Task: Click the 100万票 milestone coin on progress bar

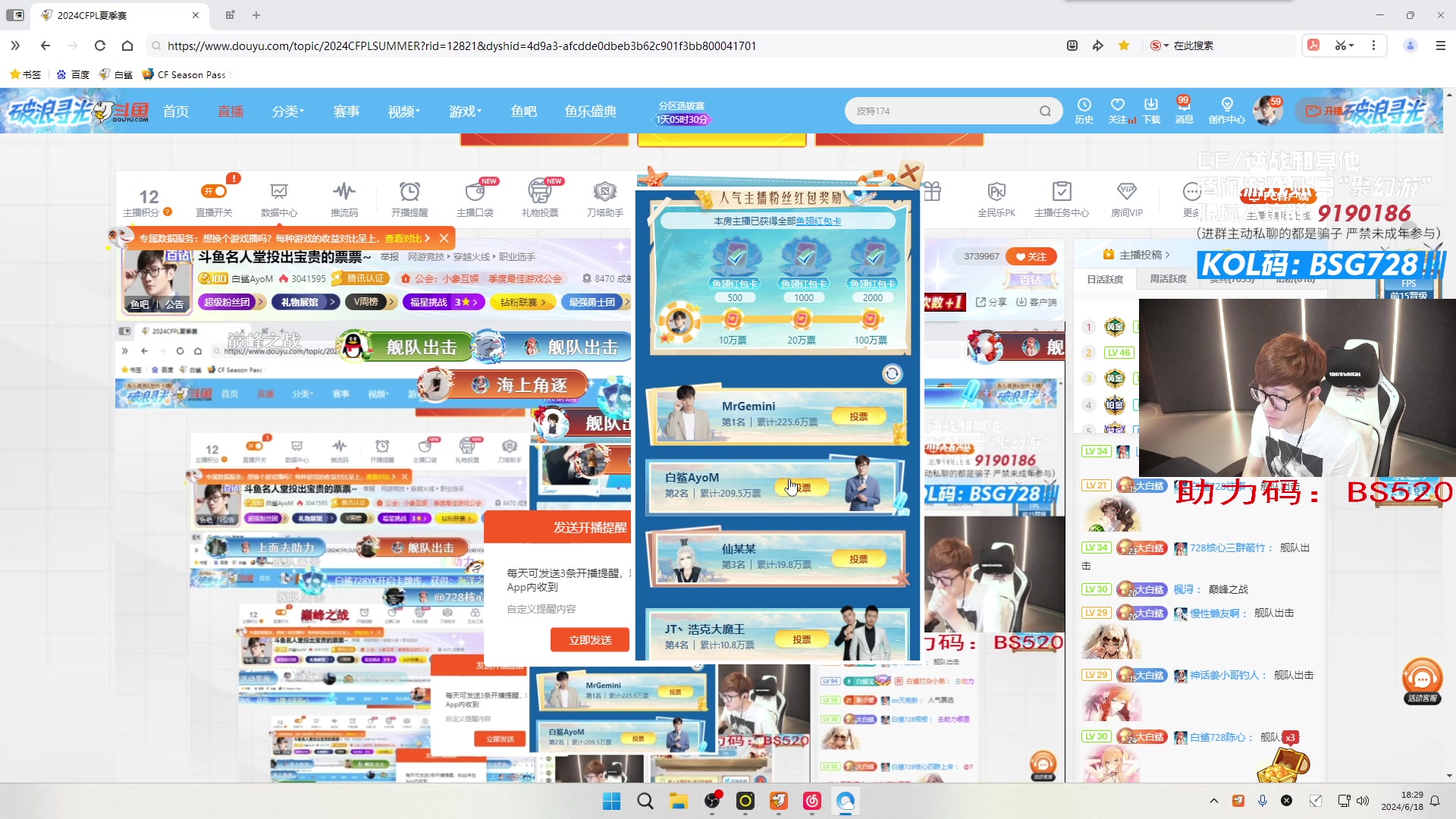Action: point(871,319)
